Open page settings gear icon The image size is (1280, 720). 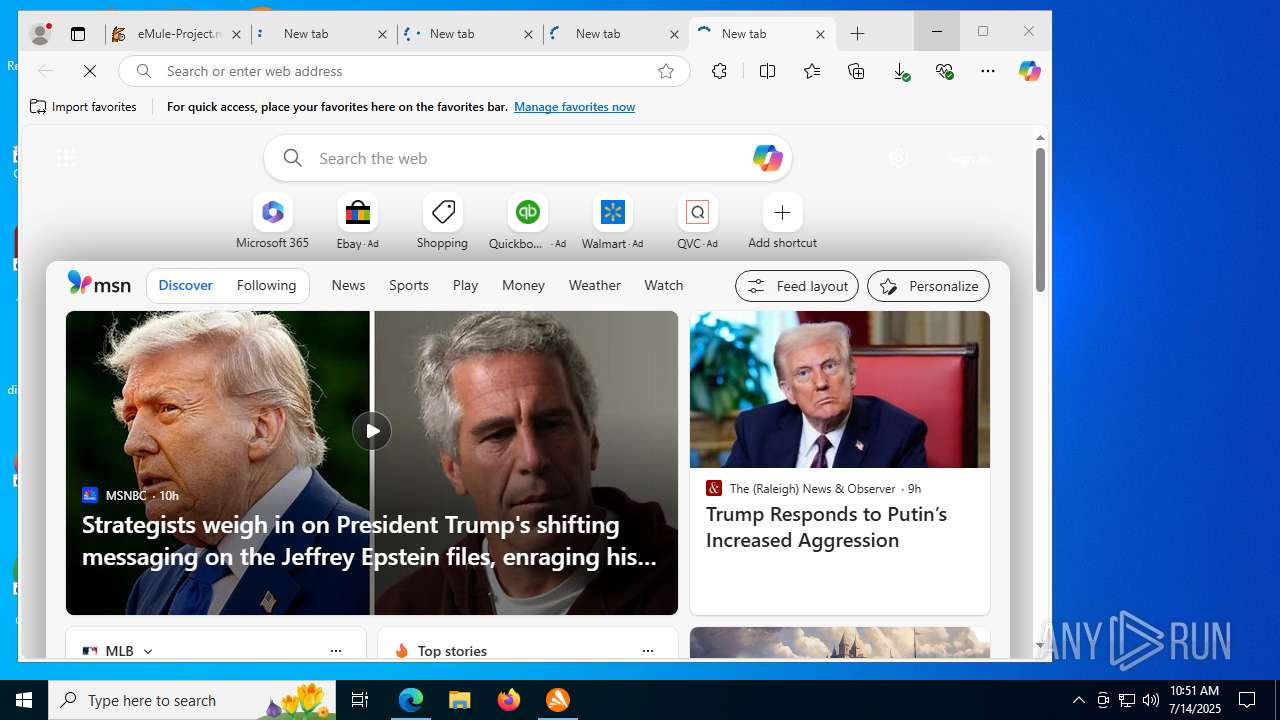[899, 158]
